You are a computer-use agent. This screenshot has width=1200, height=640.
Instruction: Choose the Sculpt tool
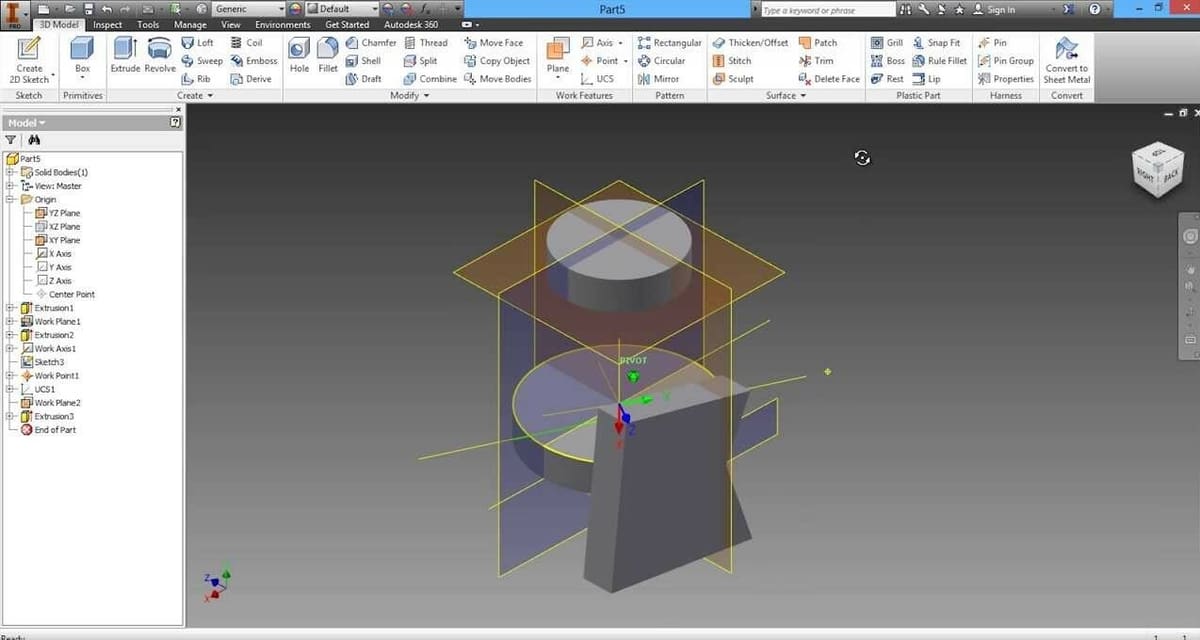(x=733, y=79)
